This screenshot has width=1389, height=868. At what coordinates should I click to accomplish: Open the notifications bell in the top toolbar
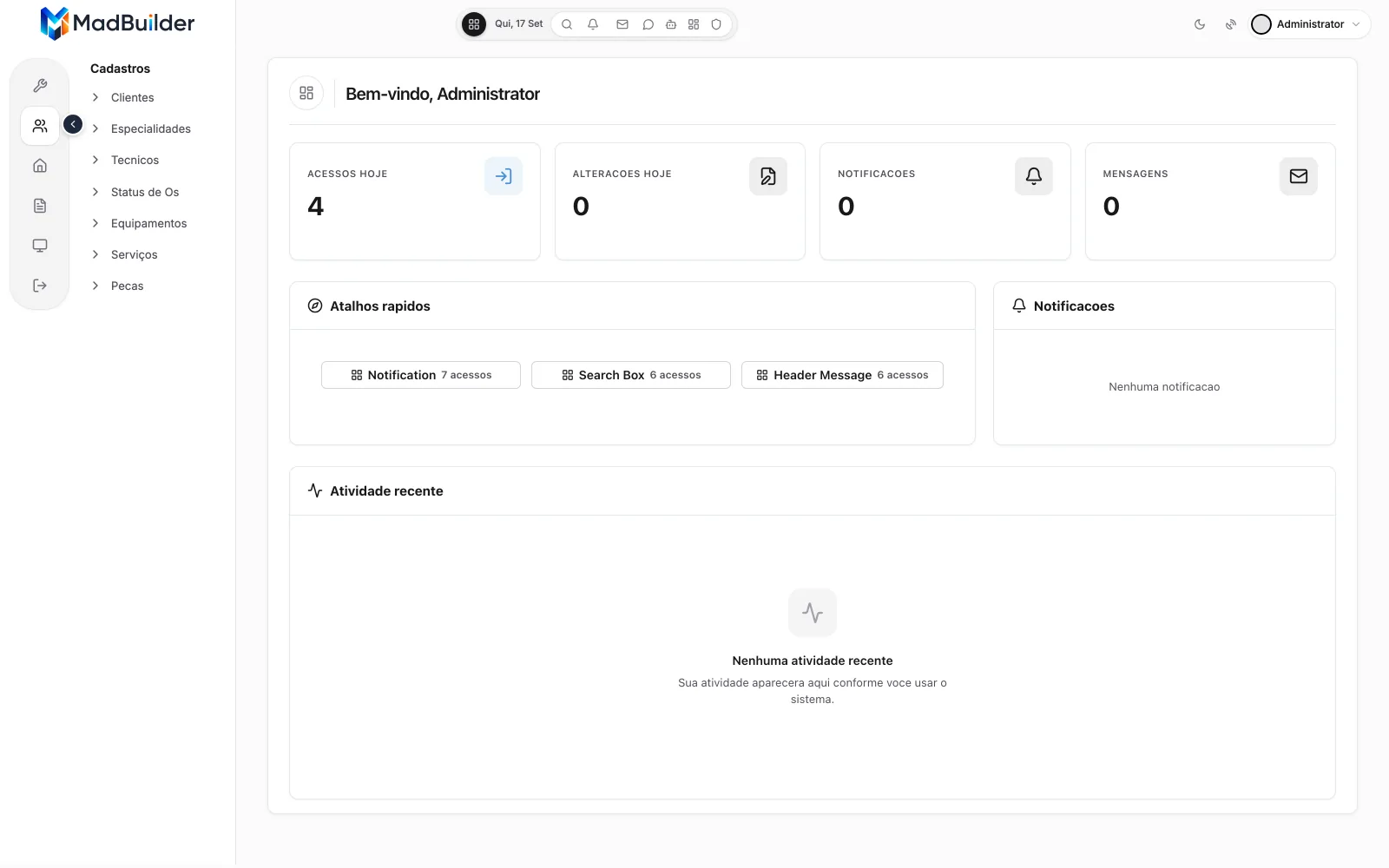click(x=593, y=24)
